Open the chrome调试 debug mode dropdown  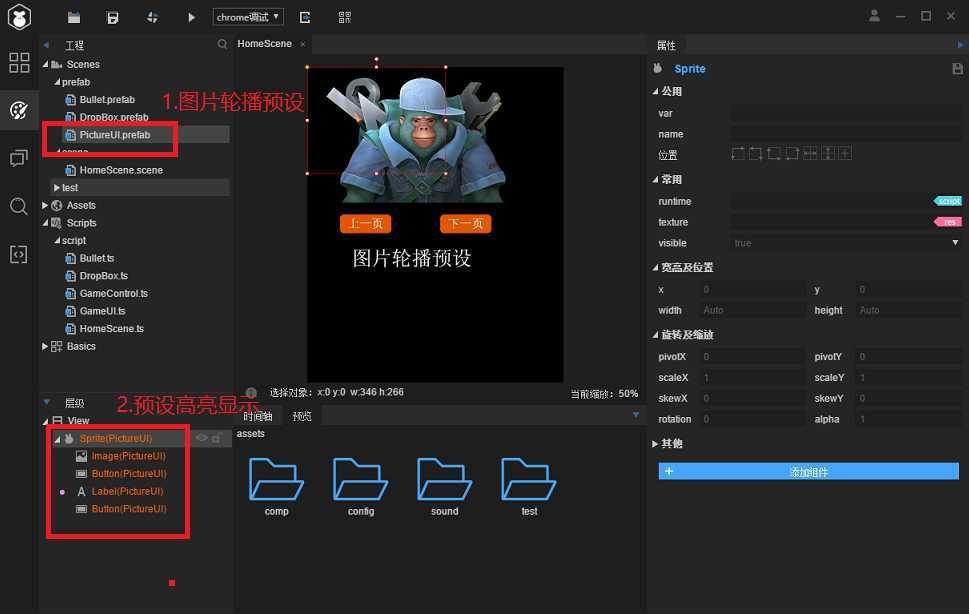point(248,17)
